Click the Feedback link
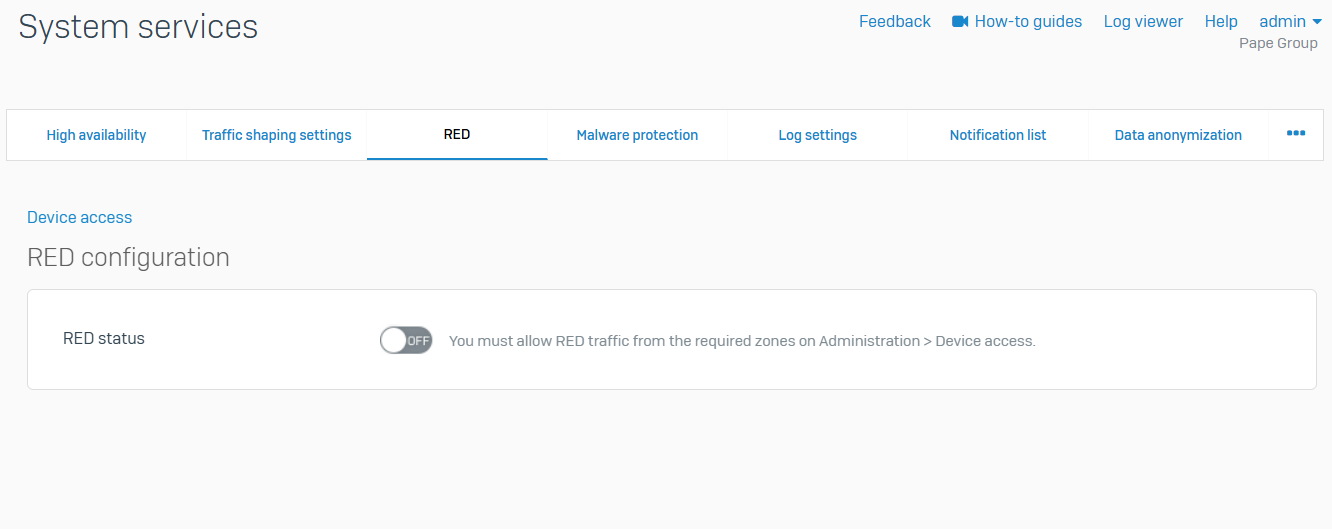Viewport: 1332px width, 529px height. coord(895,21)
